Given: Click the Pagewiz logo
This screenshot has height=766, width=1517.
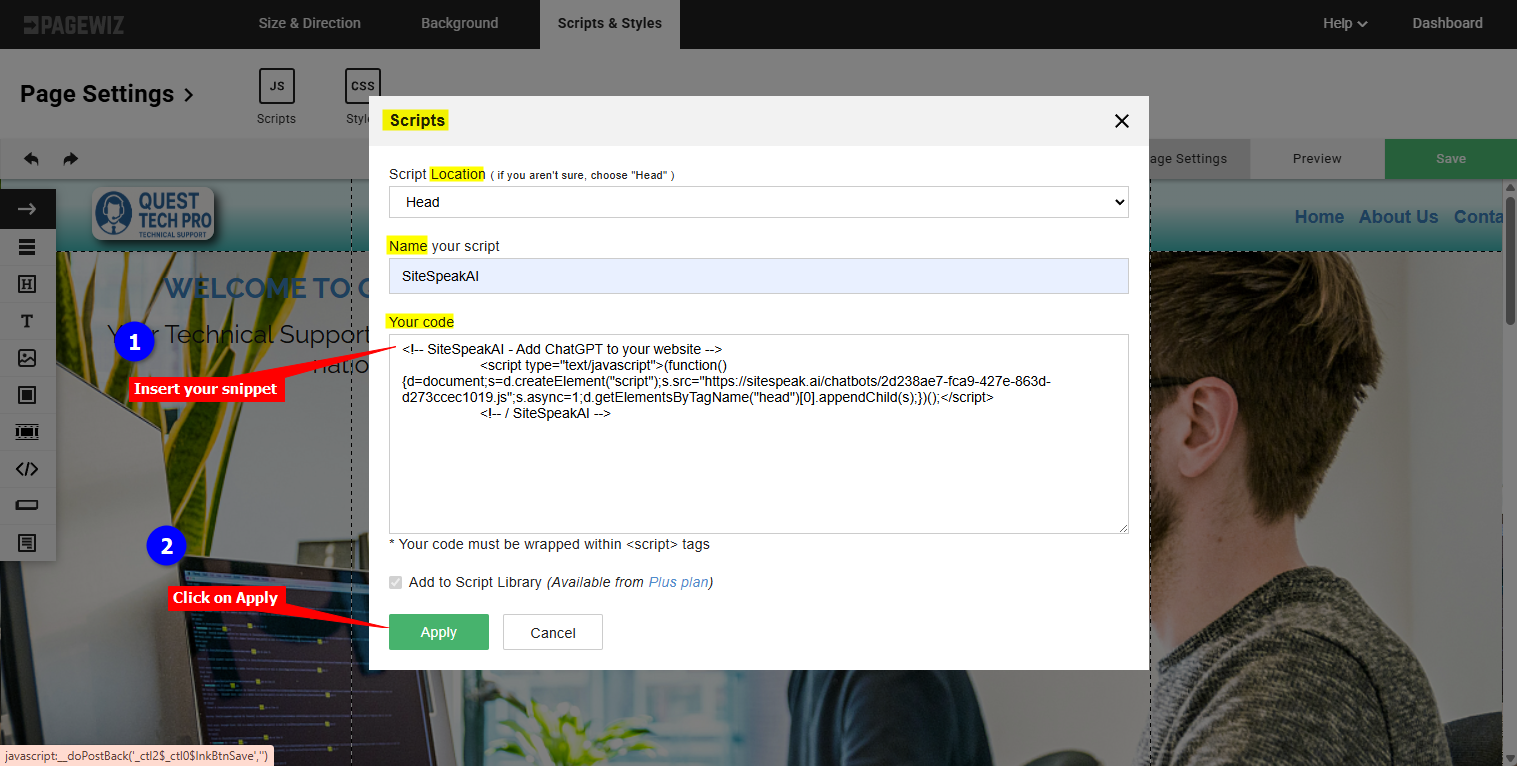Looking at the screenshot, I should pos(74,24).
